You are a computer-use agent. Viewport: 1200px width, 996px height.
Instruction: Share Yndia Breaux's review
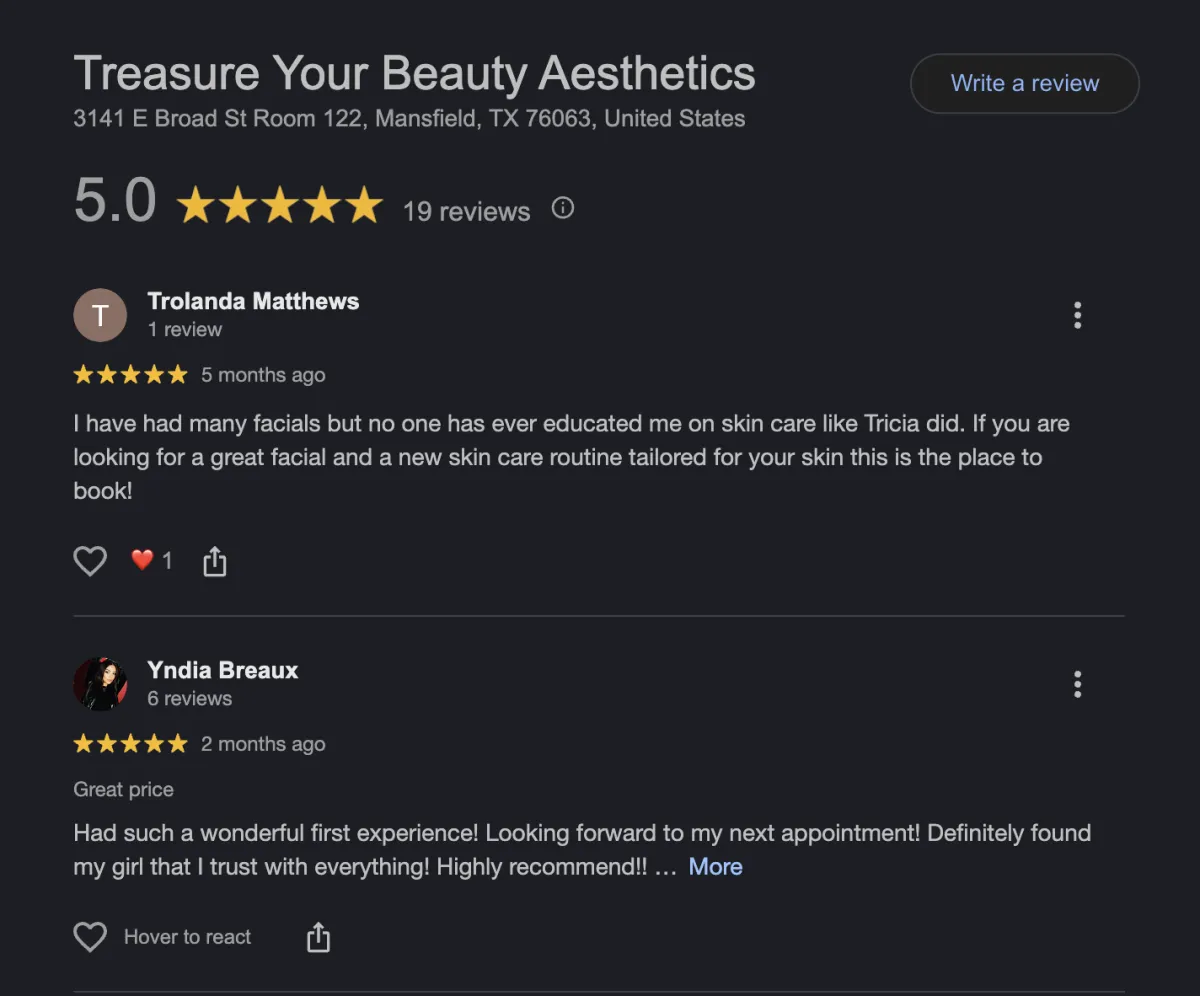pos(318,937)
